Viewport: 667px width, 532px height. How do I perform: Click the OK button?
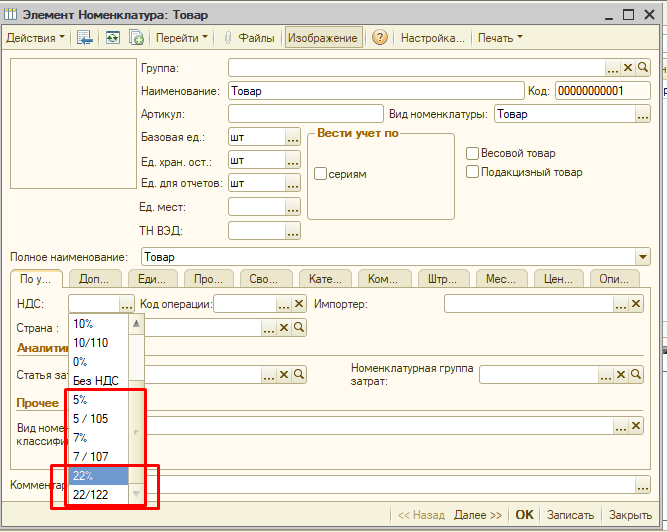click(524, 515)
